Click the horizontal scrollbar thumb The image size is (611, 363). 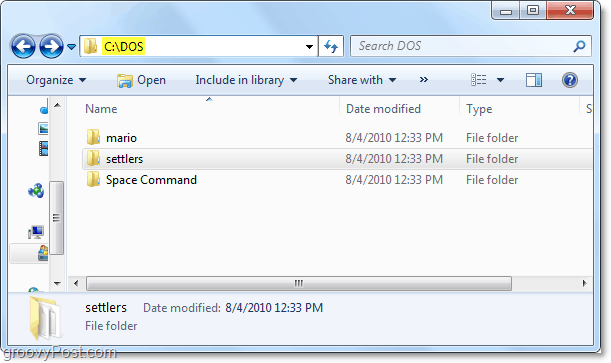(299, 283)
